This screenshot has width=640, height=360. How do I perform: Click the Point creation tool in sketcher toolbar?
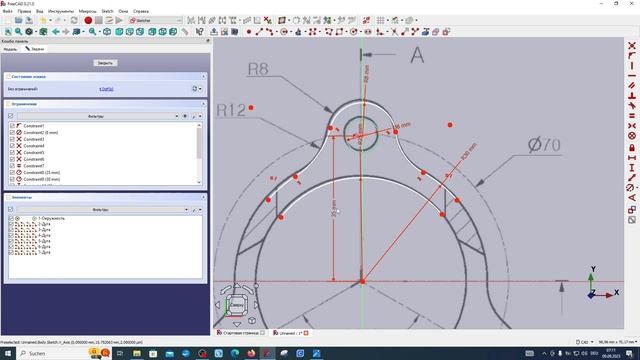coord(249,32)
